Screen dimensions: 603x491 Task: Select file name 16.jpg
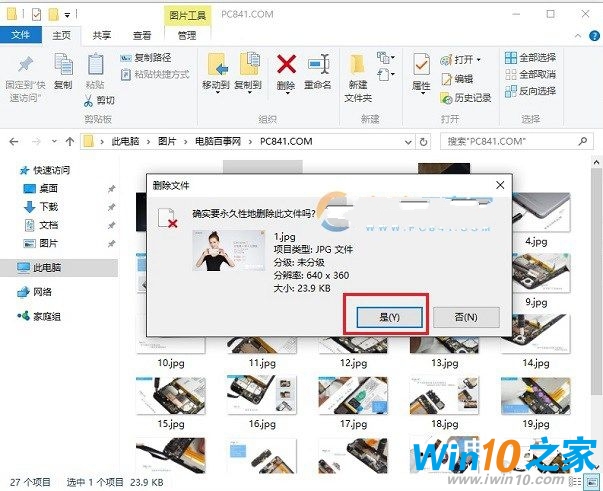pyautogui.click(x=262, y=424)
